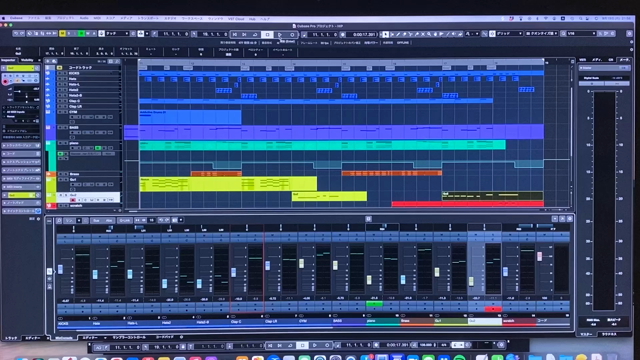This screenshot has height=360, width=640.
Task: Select the Object Selection arrow tool
Action: [386, 34]
